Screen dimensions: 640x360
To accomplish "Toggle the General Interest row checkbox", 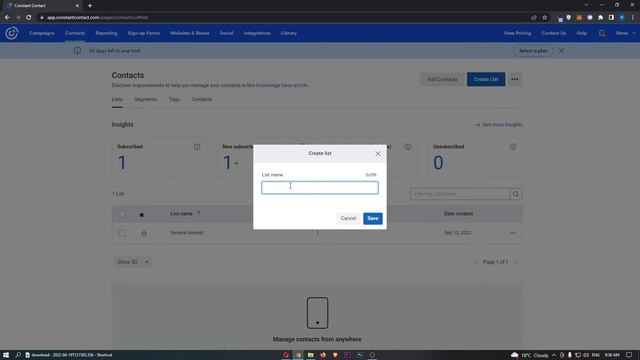I will point(122,233).
